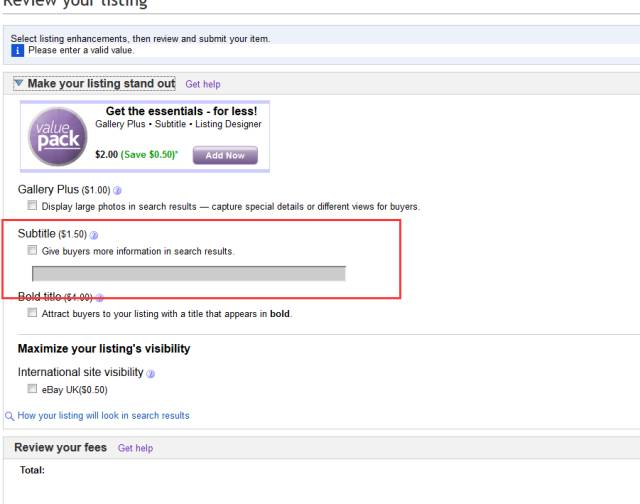Open Get help beside listing stand out

click(203, 84)
